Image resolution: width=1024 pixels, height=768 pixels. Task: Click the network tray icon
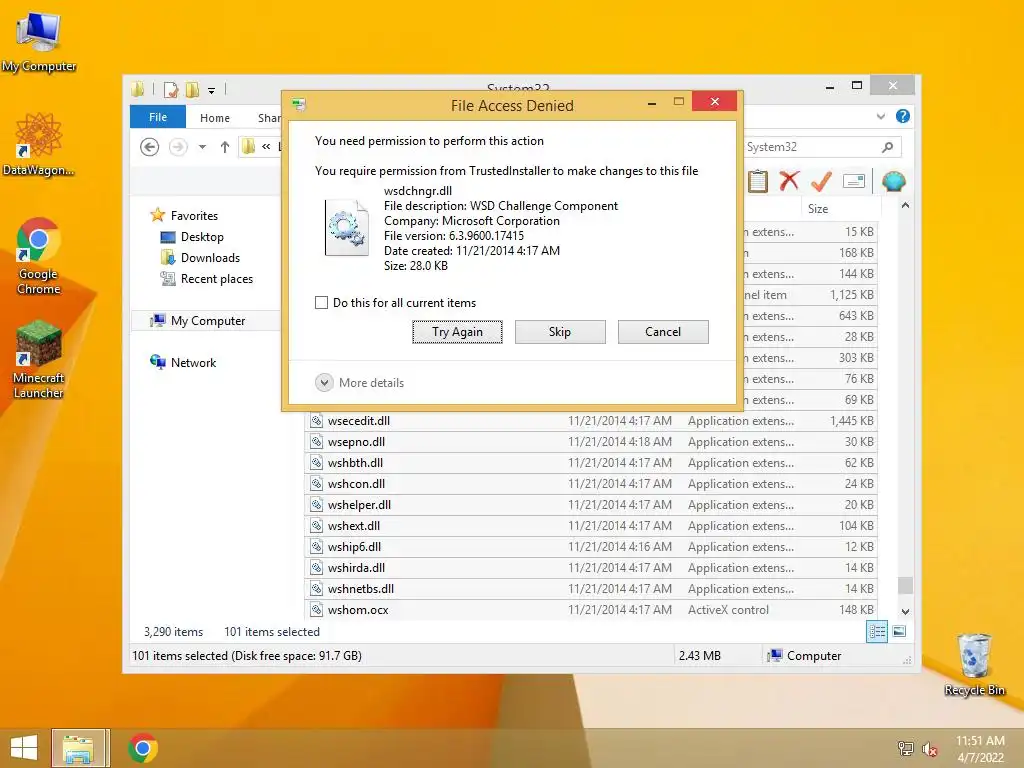[905, 748]
